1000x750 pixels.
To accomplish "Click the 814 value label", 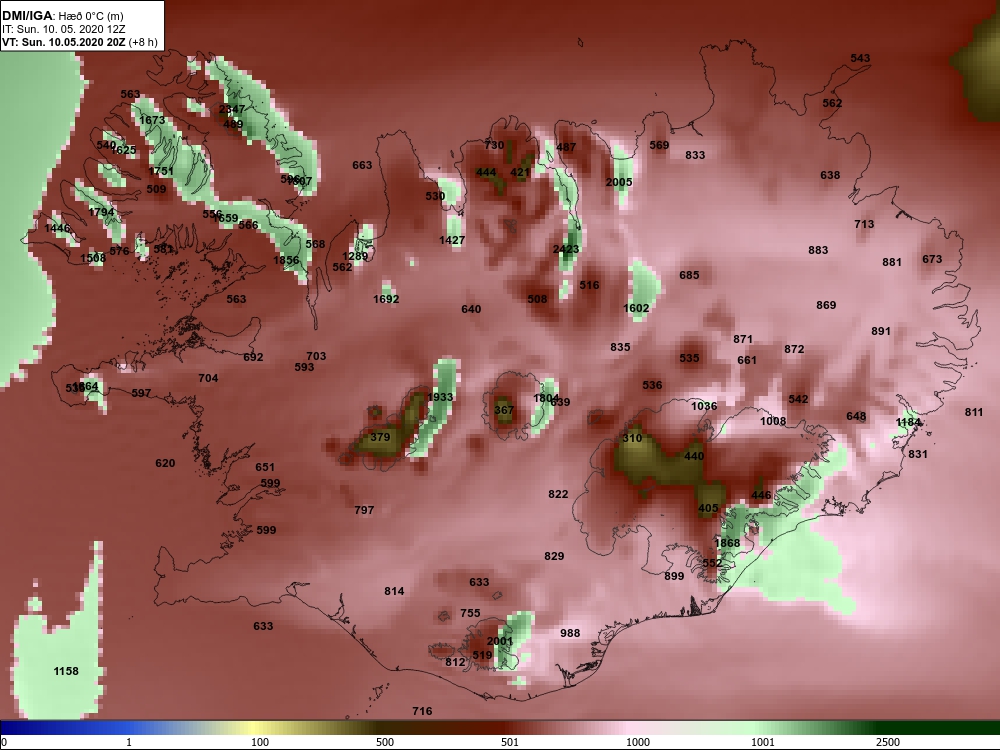I will [x=394, y=591].
